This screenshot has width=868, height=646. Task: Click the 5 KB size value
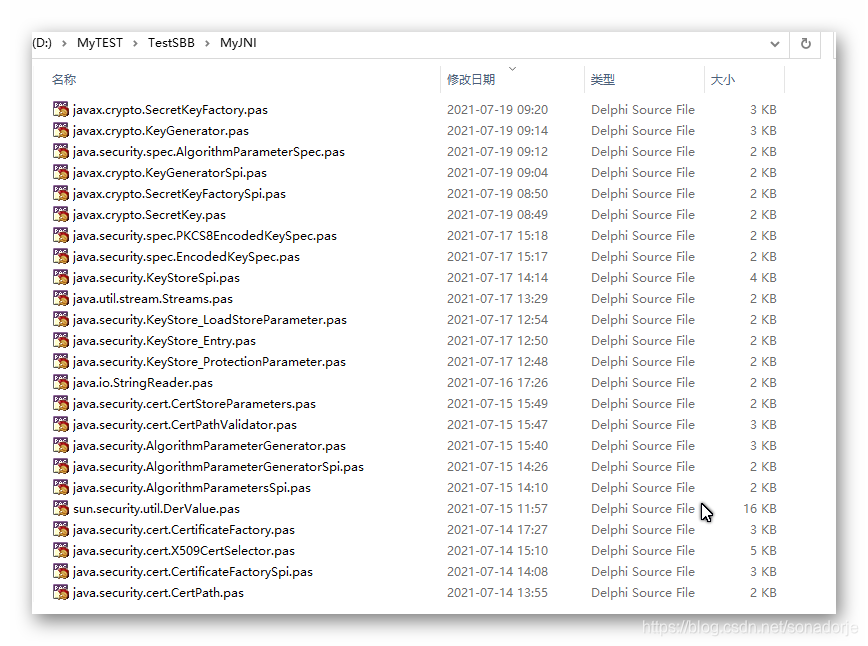pyautogui.click(x=763, y=551)
